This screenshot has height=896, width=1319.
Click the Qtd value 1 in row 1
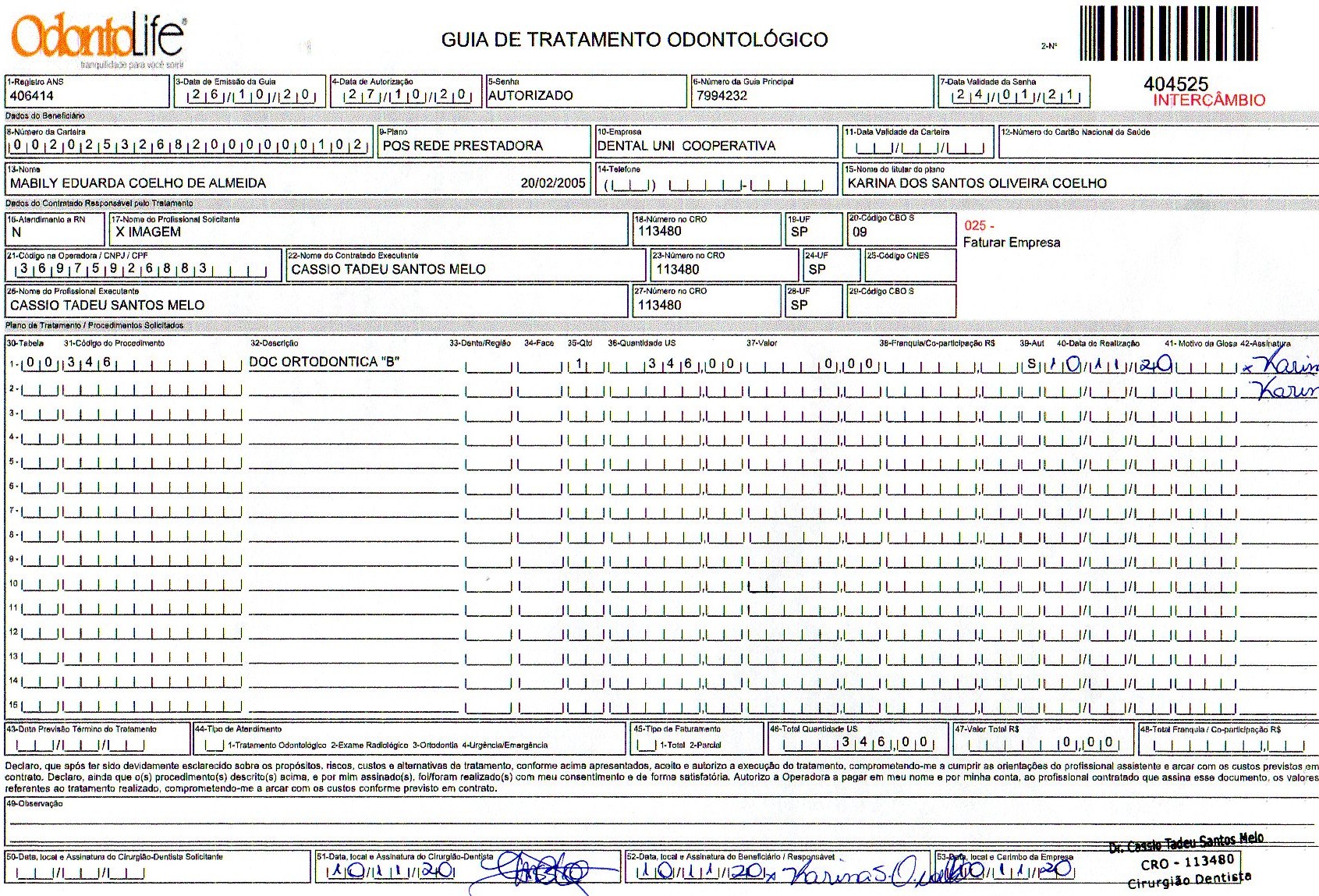pyautogui.click(x=579, y=363)
